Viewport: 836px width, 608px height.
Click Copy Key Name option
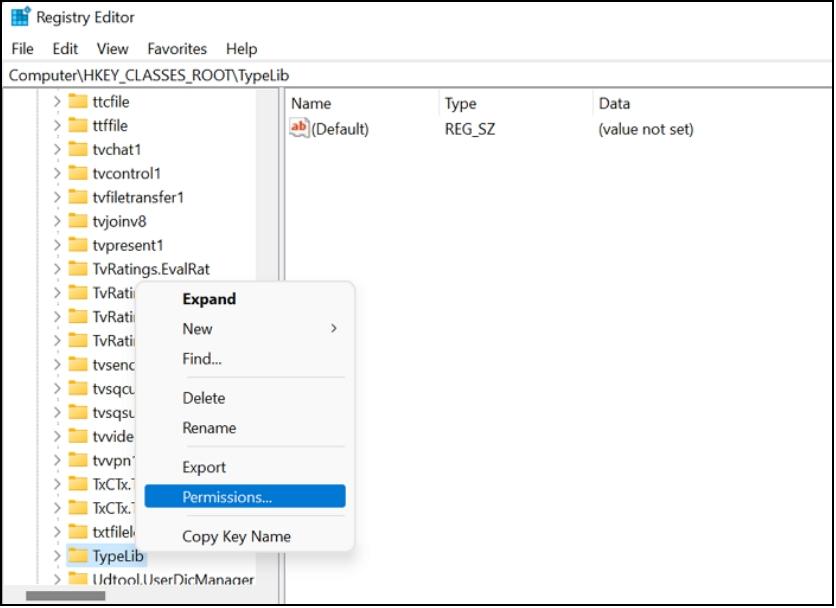point(236,536)
